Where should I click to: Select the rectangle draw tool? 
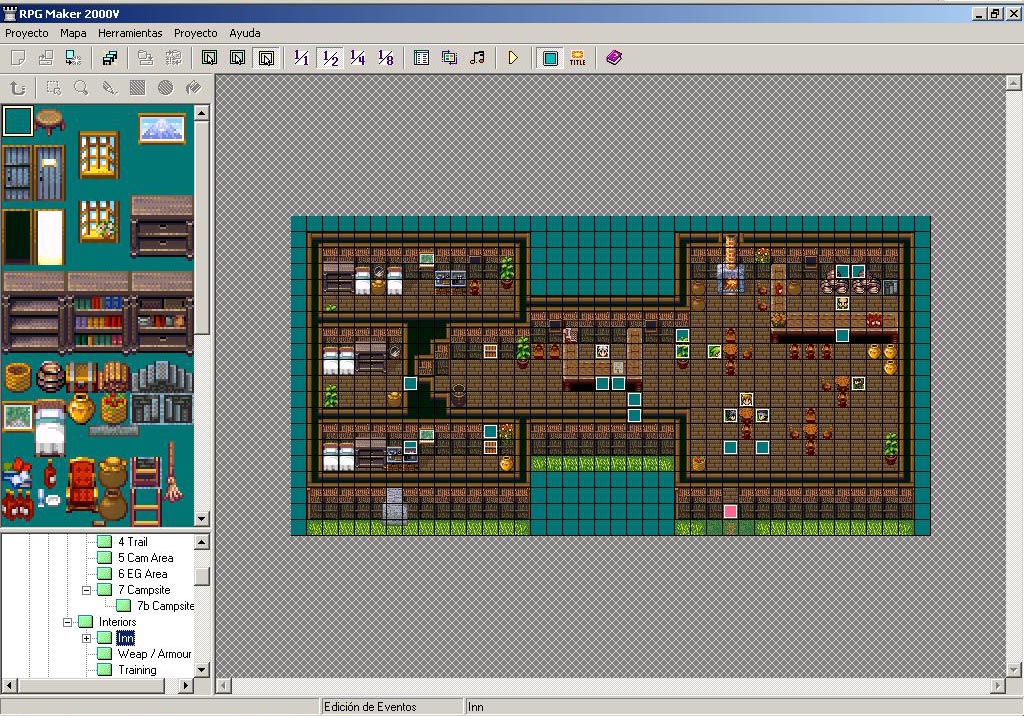pos(137,88)
